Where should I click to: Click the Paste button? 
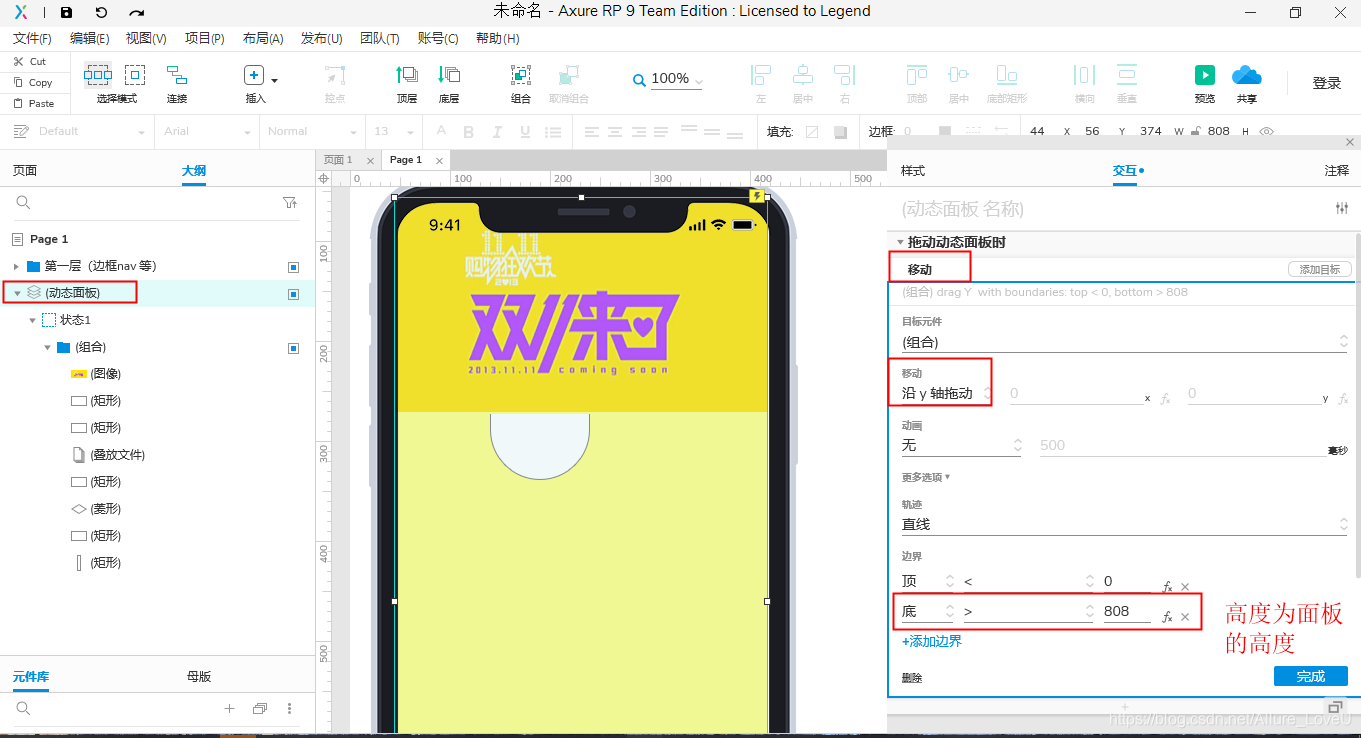click(34, 103)
